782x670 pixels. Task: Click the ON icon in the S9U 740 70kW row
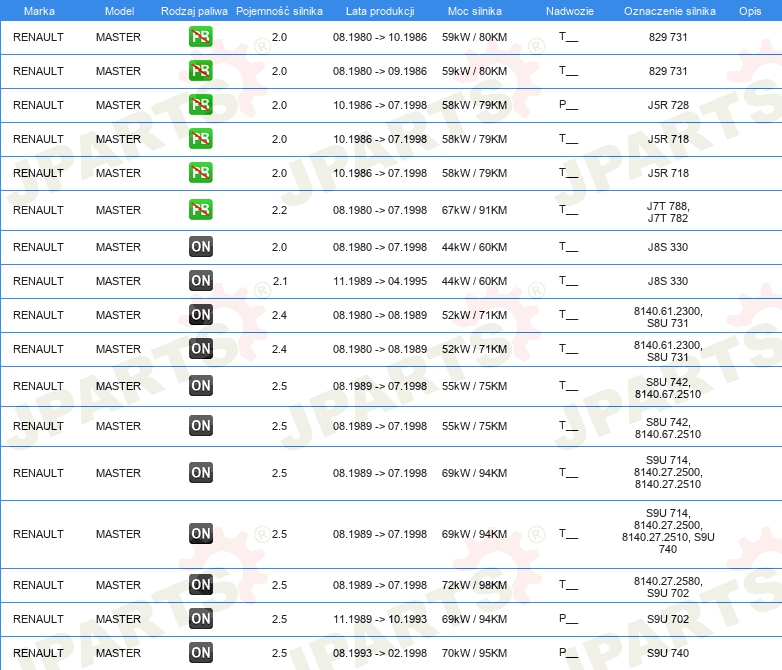pyautogui.click(x=200, y=652)
